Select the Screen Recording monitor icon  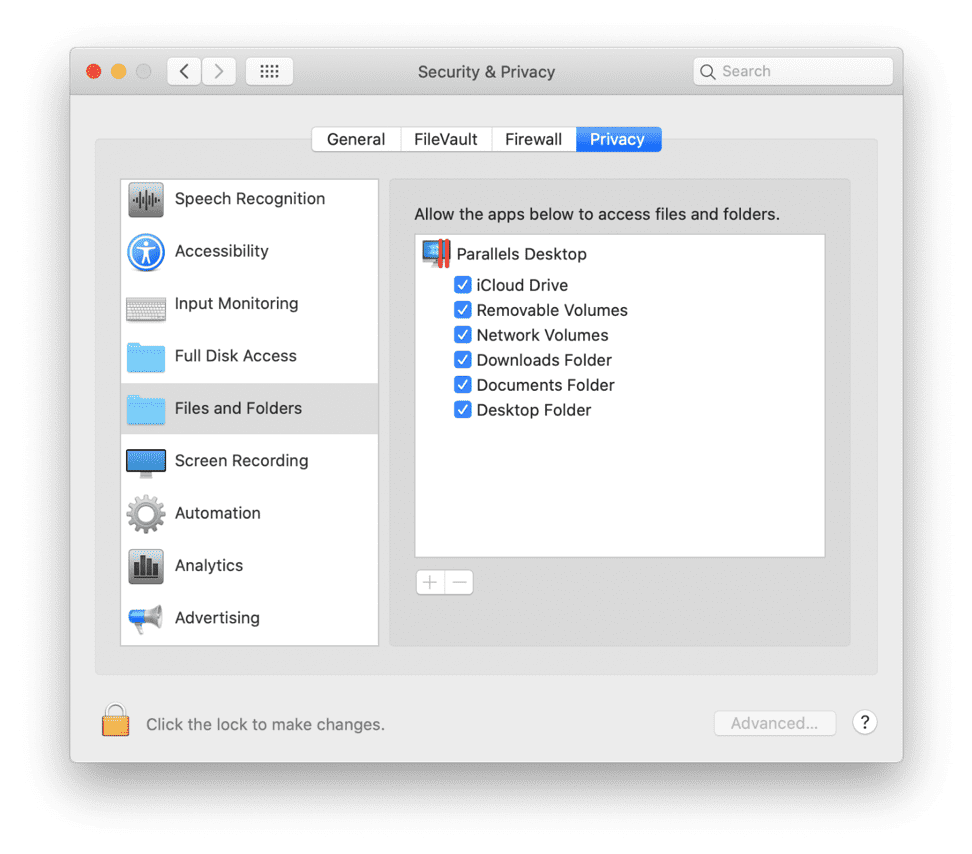click(146, 461)
